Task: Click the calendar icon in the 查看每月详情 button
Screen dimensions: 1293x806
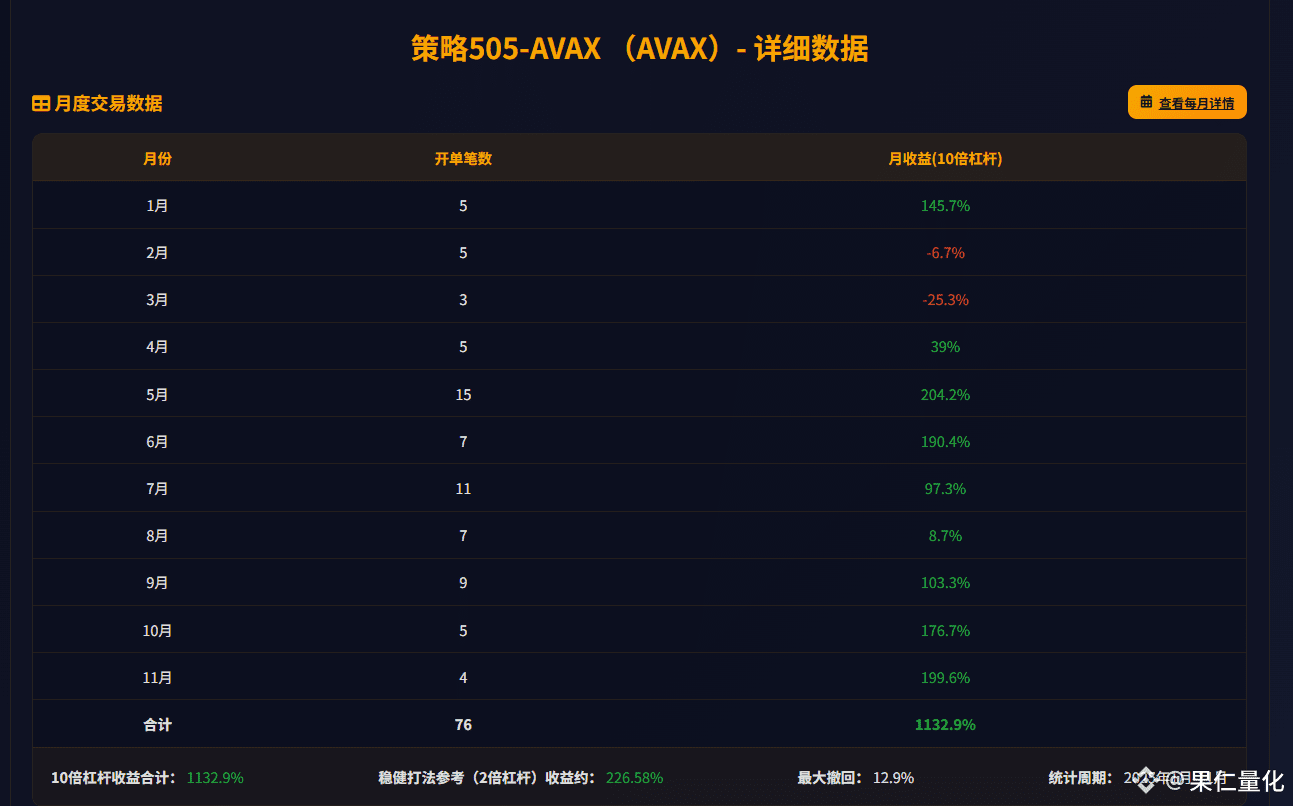Action: [1146, 102]
